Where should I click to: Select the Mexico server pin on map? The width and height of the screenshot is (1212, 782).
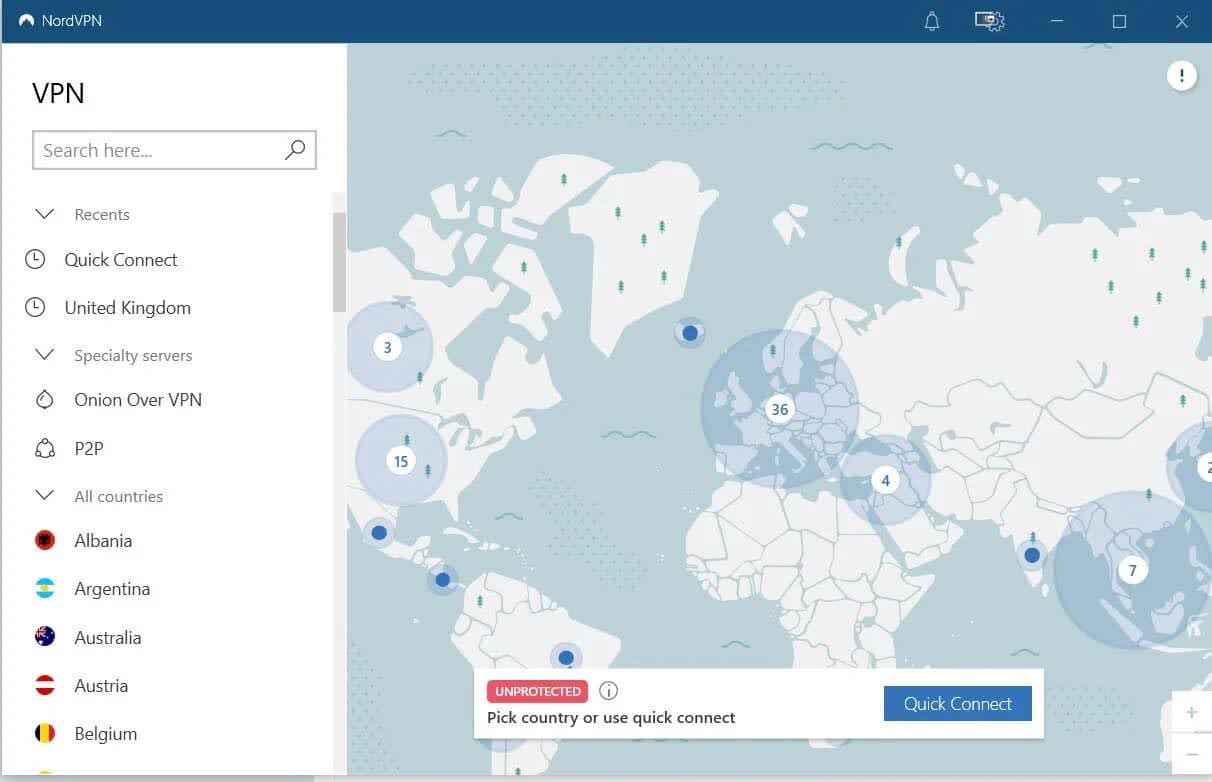click(378, 533)
